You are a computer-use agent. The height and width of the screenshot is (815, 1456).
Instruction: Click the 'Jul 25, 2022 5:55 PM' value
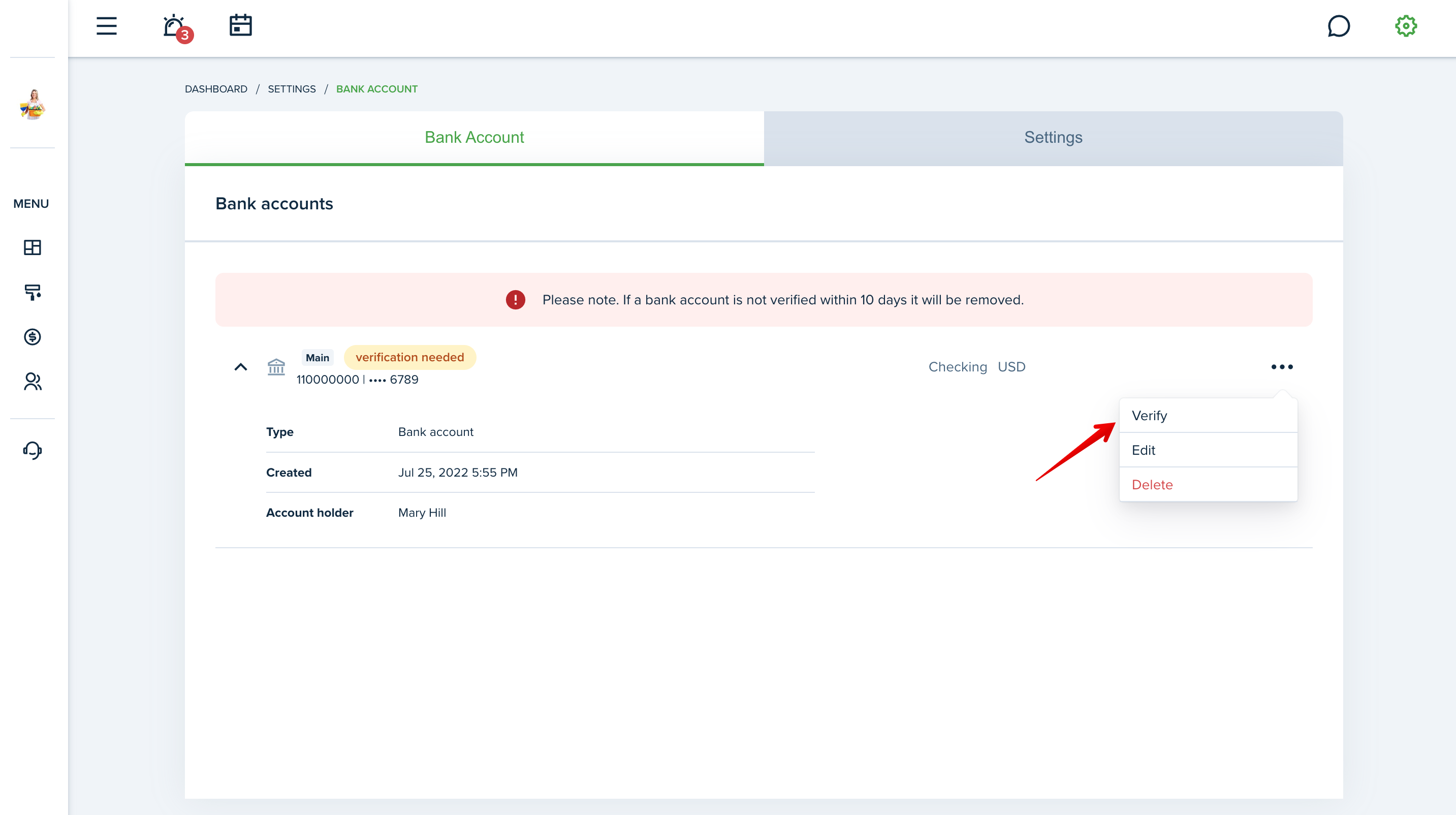[458, 473]
